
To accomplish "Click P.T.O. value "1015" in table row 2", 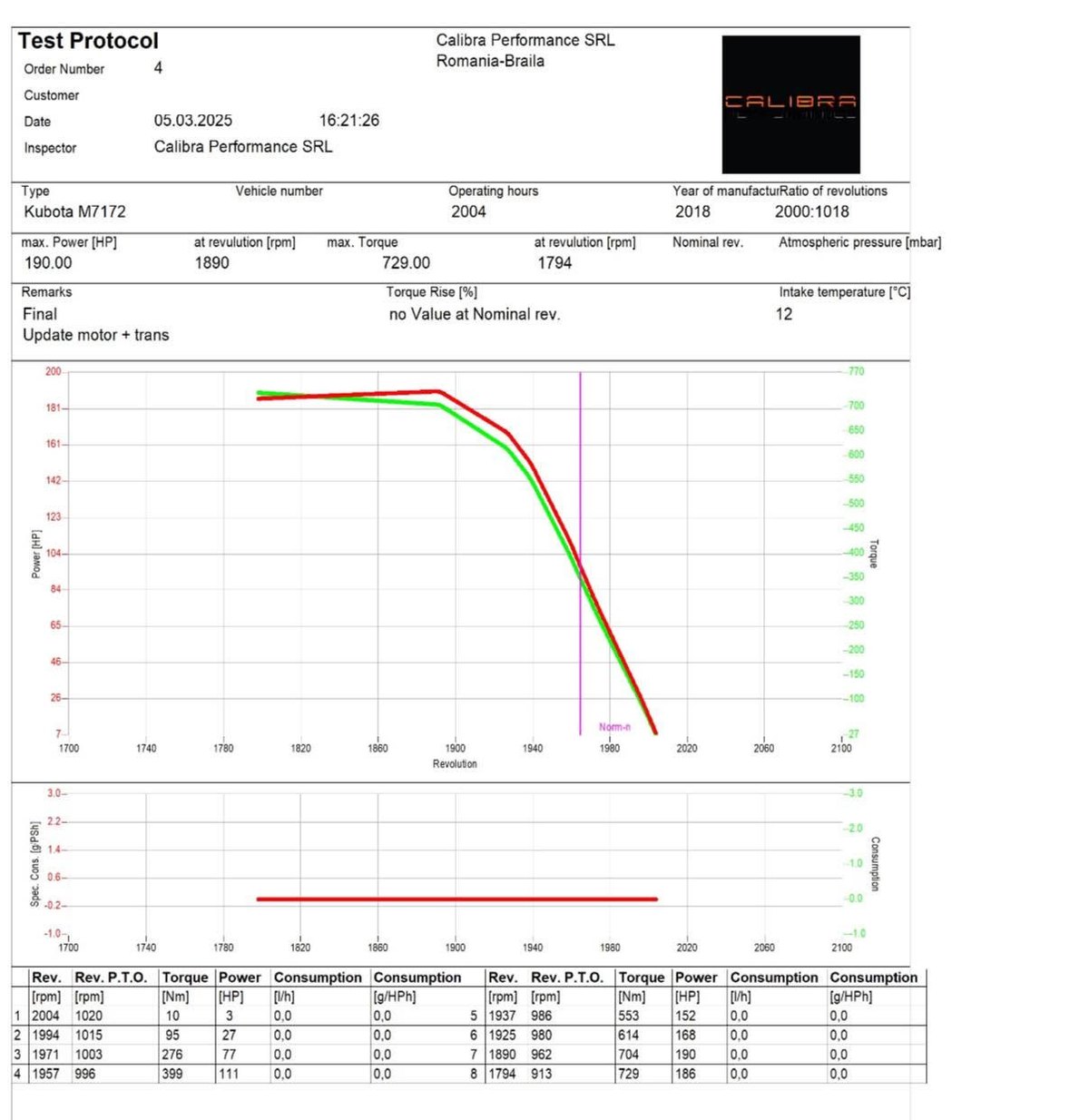I will click(88, 1036).
